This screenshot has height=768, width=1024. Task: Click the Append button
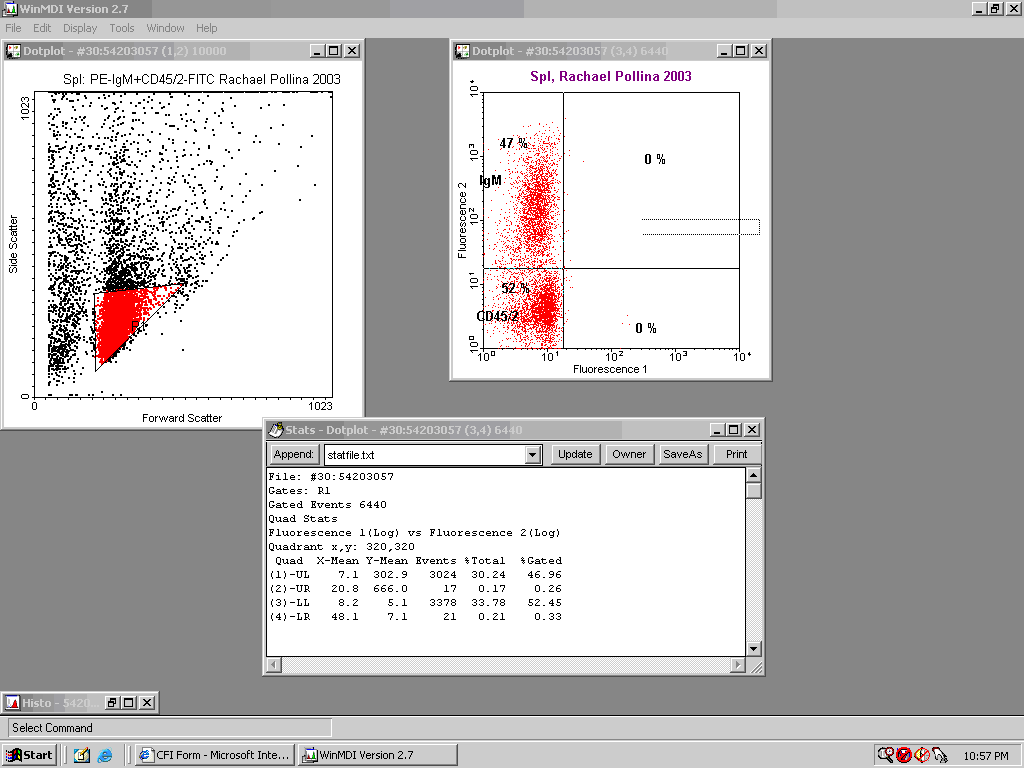(x=294, y=454)
